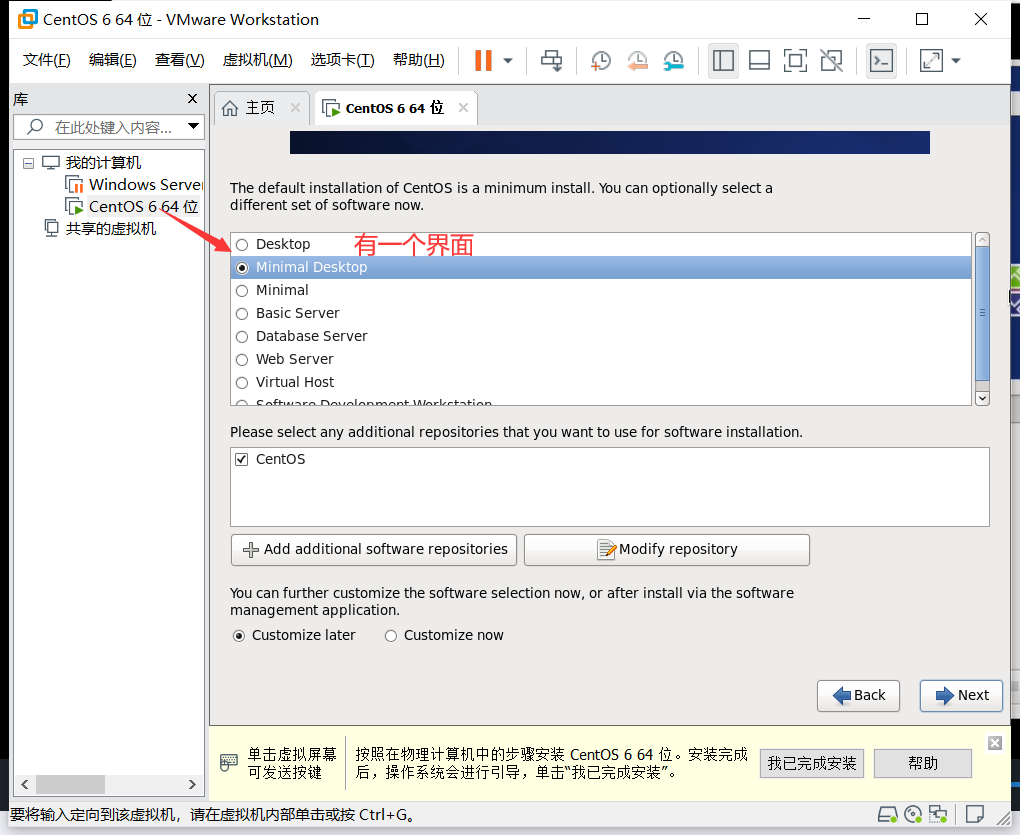Screen dimensions: 1020x835
Task: Toggle the thumbnail bar view icon
Action: click(x=759, y=60)
